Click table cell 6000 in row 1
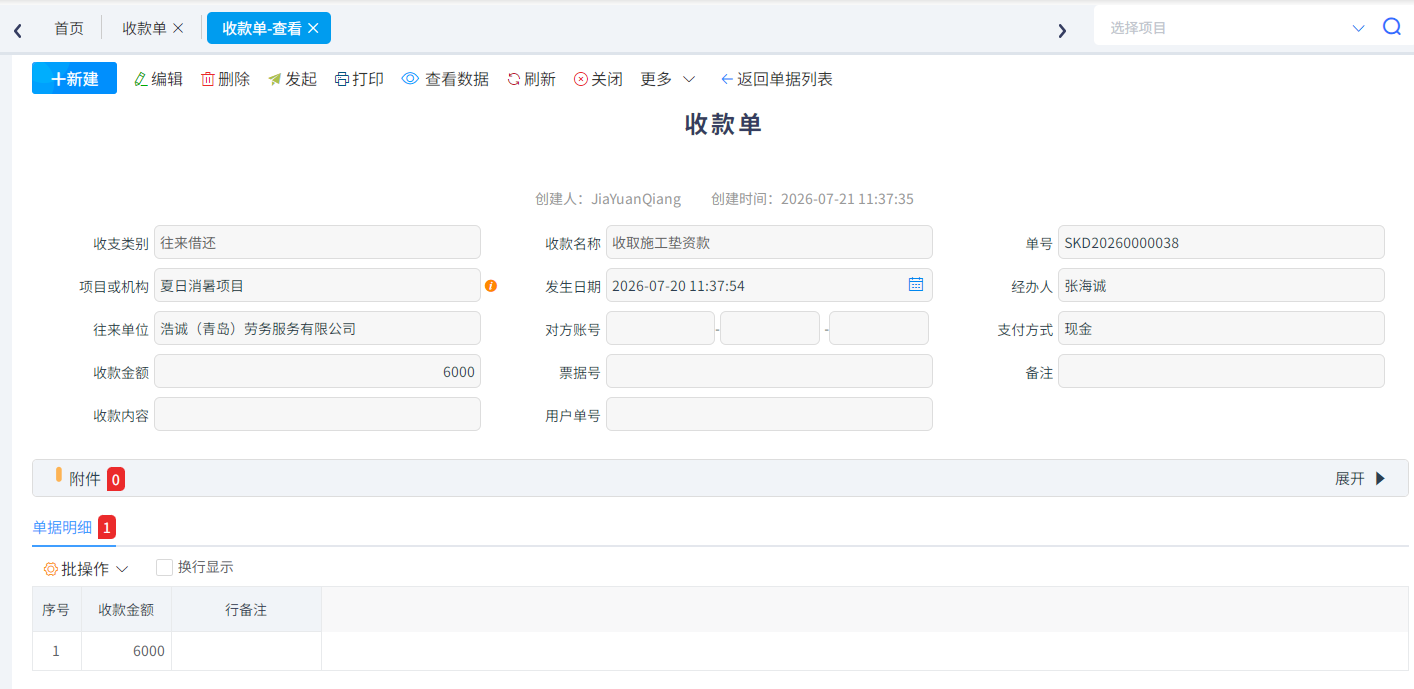This screenshot has width=1414, height=689. 126,651
